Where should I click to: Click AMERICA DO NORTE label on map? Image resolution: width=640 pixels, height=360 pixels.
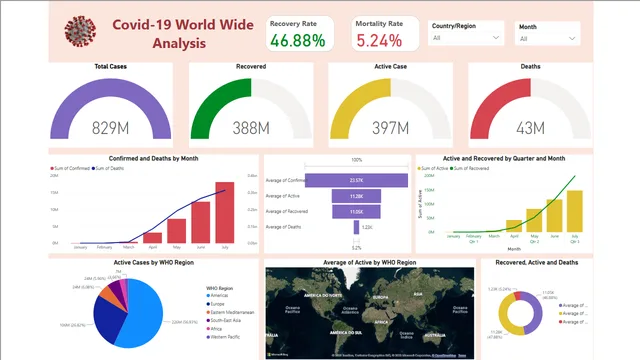click(323, 295)
